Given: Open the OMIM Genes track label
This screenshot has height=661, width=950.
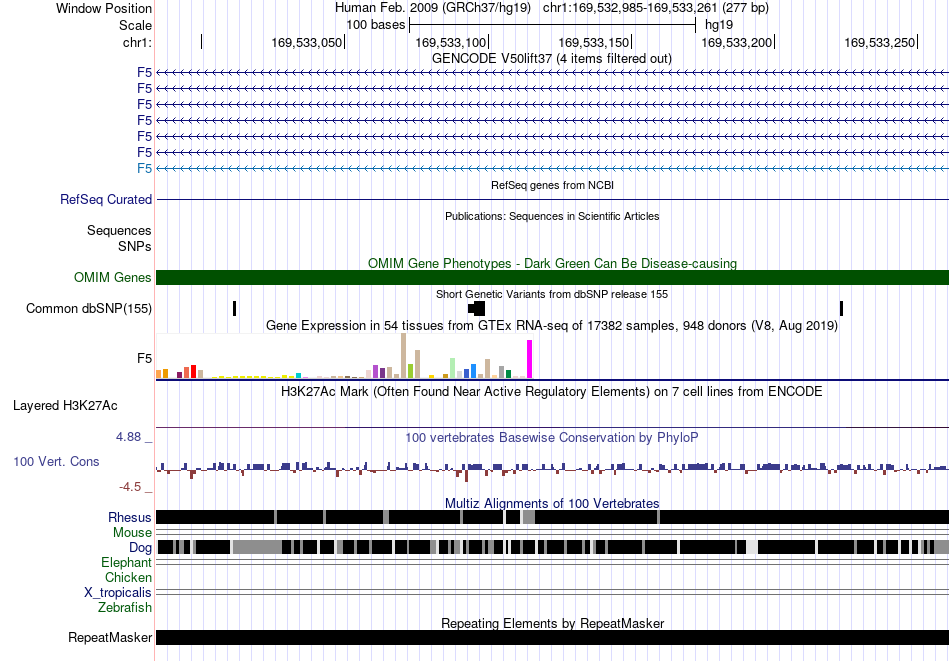Looking at the screenshot, I should [x=113, y=277].
